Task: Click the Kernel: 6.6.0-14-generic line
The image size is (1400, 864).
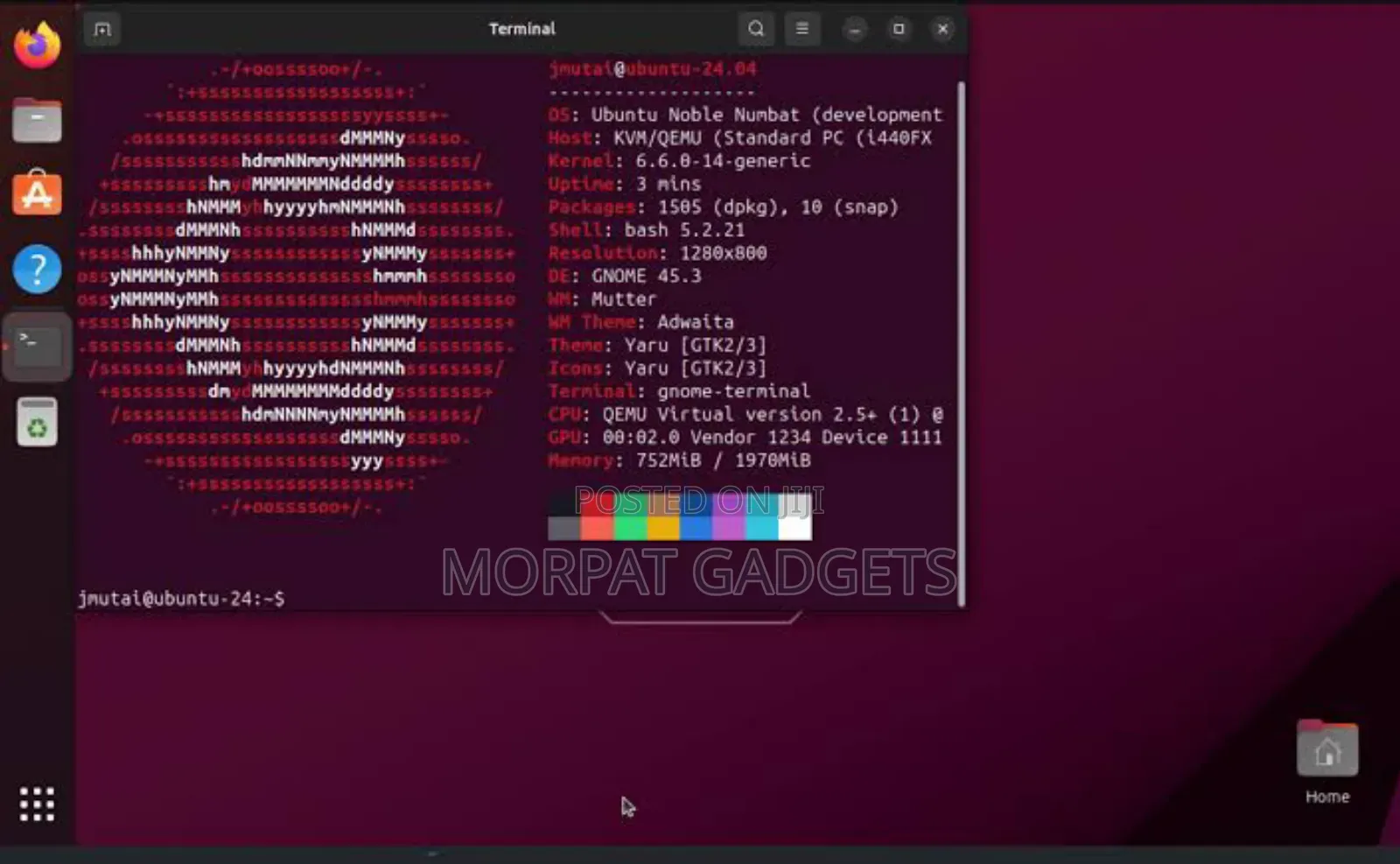Action: pyautogui.click(x=679, y=161)
